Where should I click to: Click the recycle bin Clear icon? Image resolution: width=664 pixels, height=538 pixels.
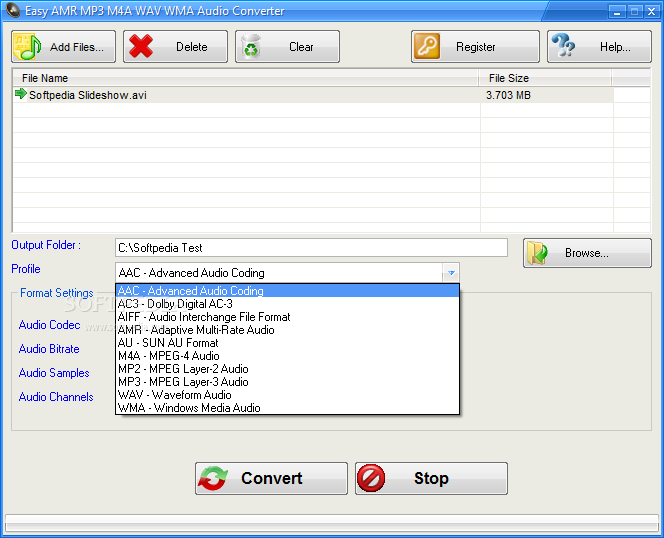pos(251,47)
